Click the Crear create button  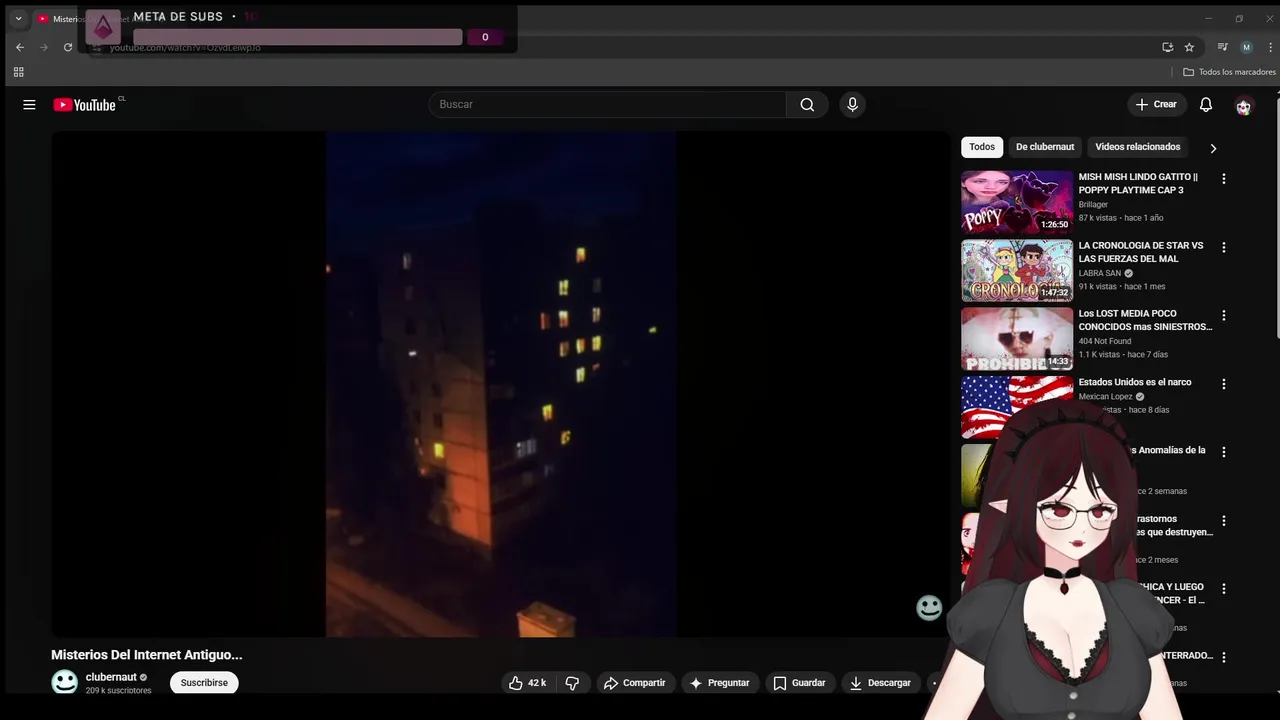tap(1156, 105)
